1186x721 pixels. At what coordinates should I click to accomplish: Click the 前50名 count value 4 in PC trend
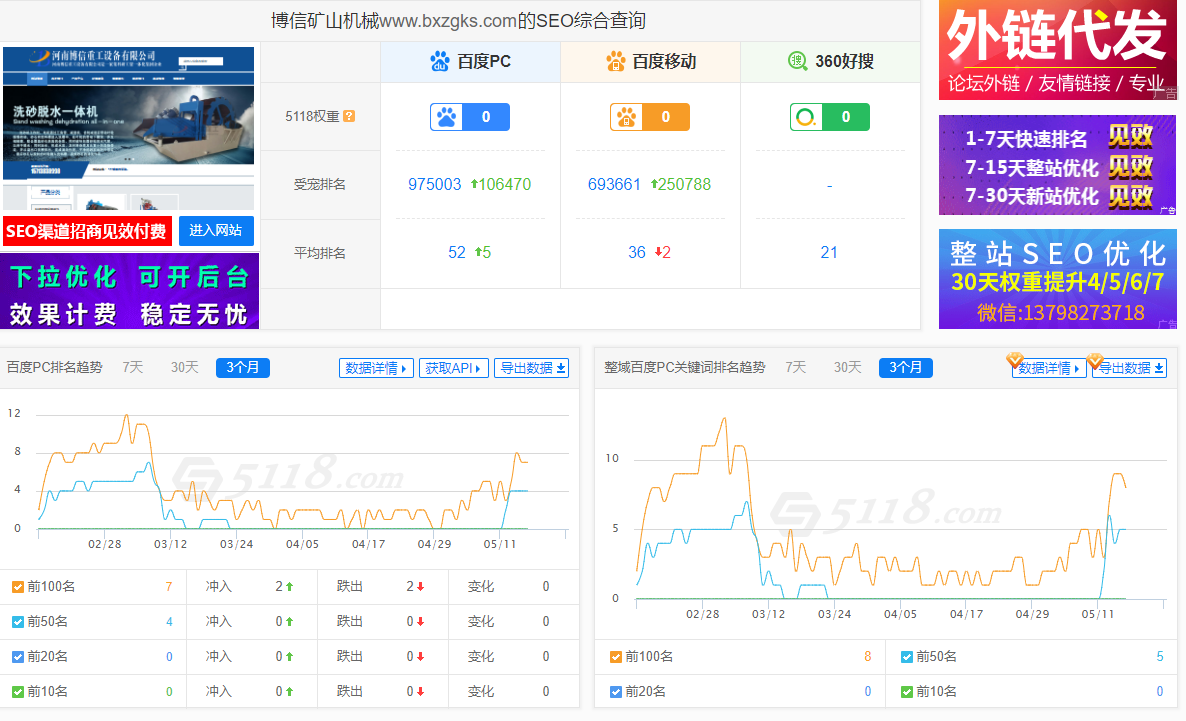click(169, 622)
